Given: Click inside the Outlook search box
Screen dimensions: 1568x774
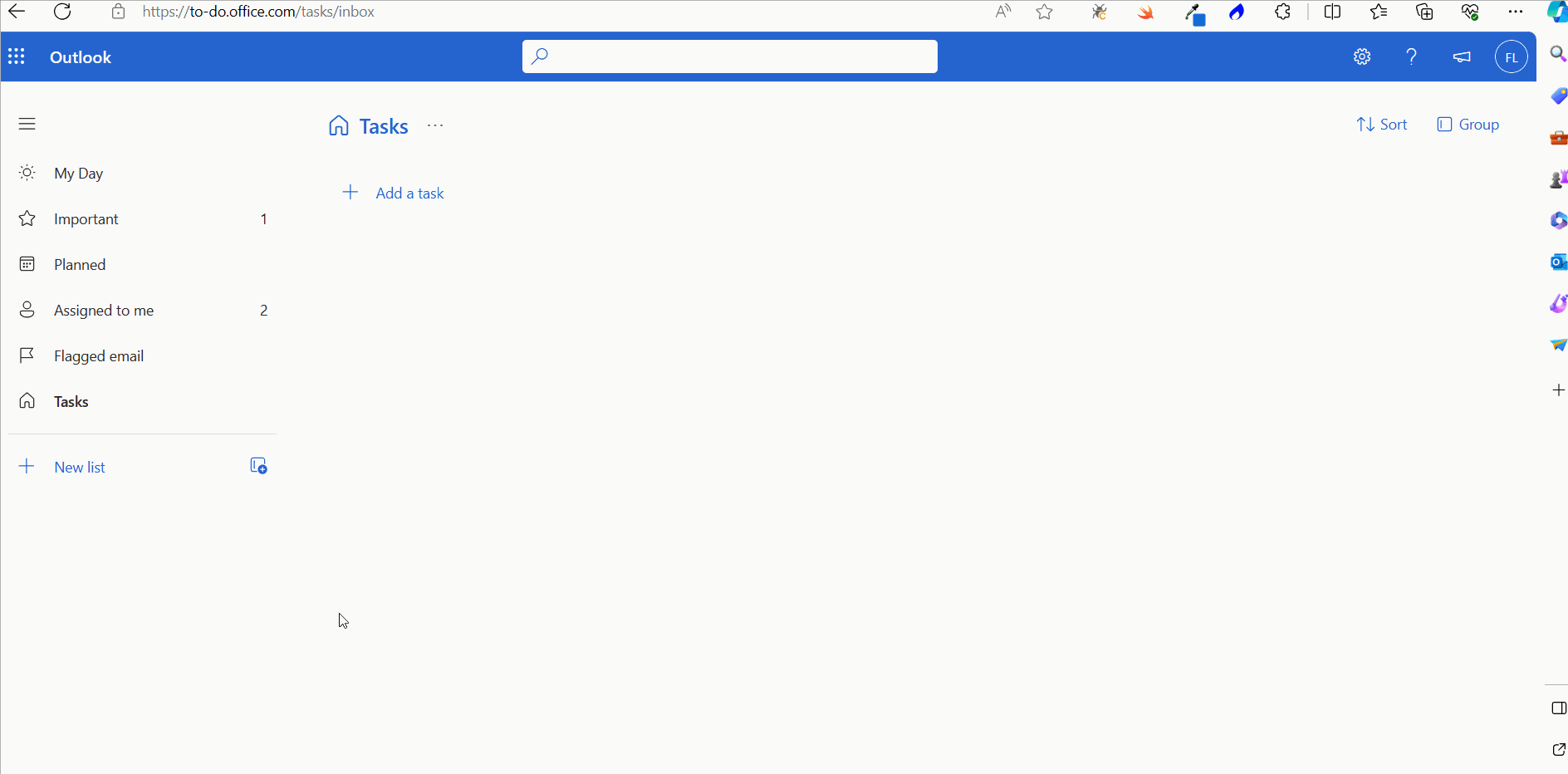Looking at the screenshot, I should [728, 56].
